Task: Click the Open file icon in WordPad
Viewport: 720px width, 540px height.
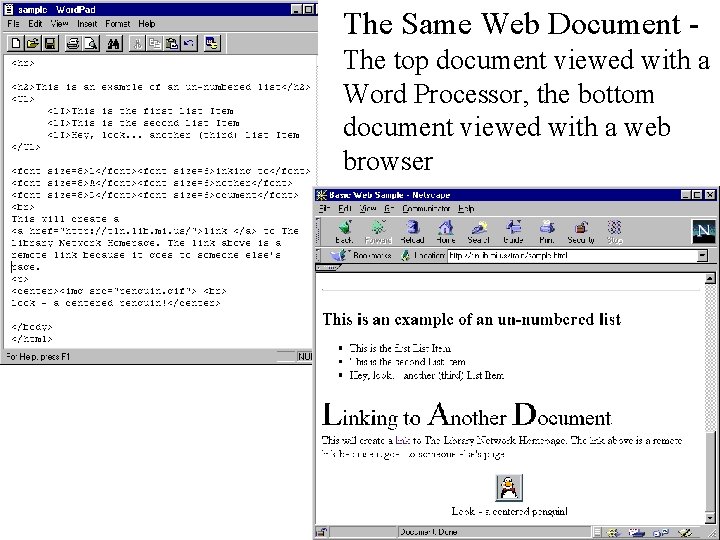Action: point(32,44)
